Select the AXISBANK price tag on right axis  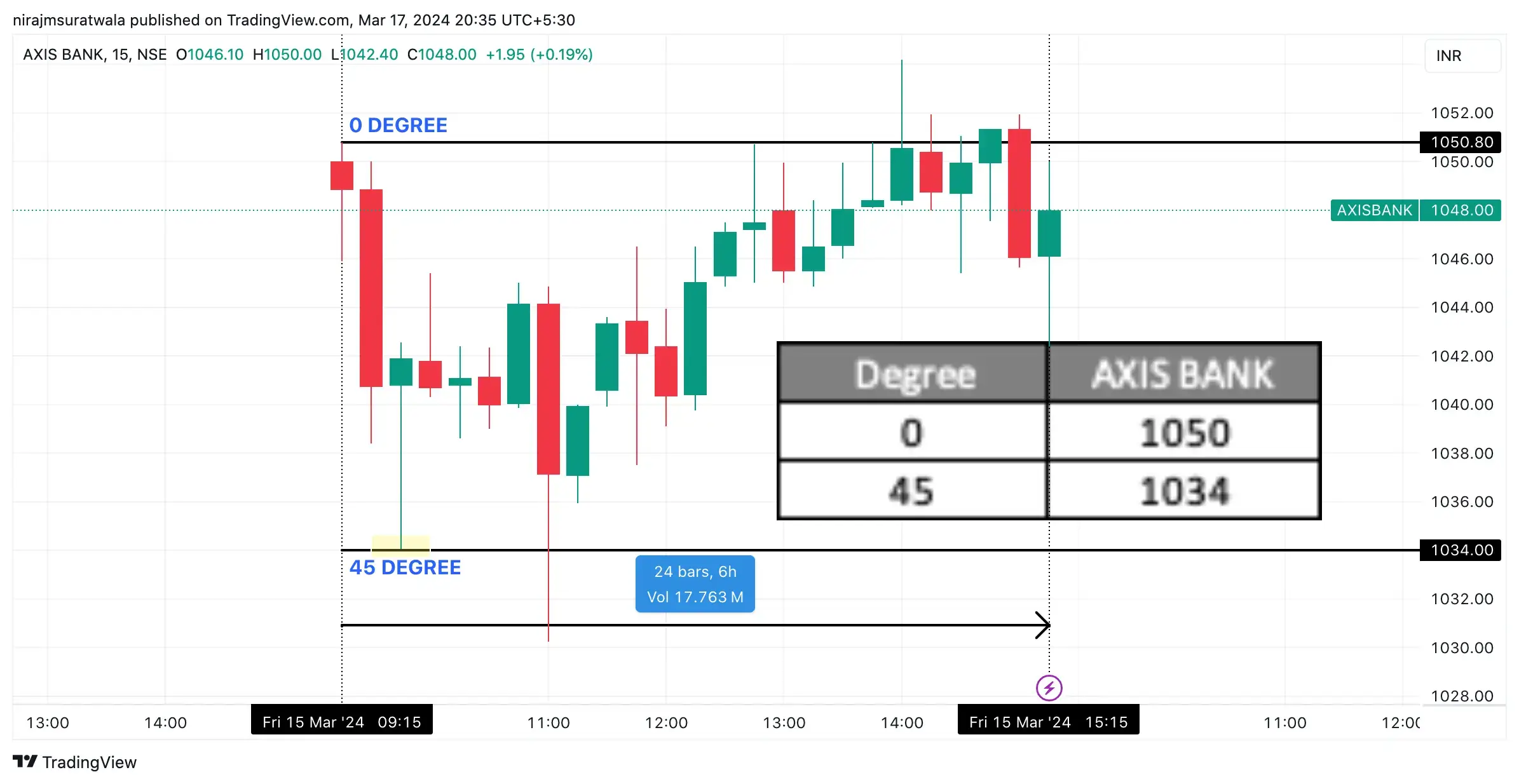tap(1375, 210)
